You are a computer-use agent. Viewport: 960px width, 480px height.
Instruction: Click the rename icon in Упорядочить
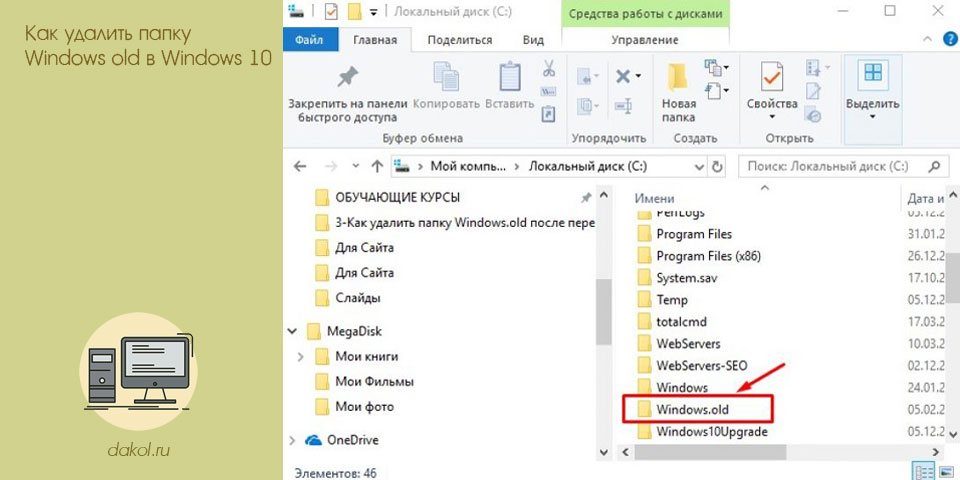[x=623, y=106]
